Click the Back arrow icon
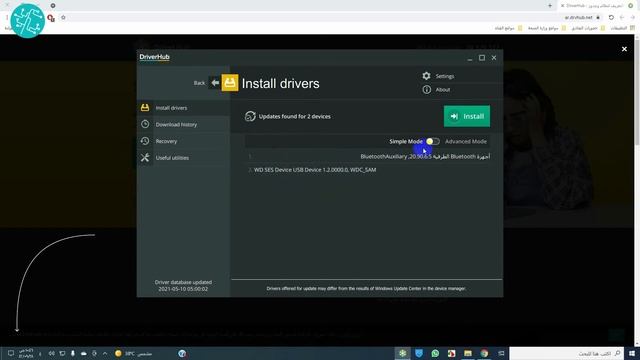640x360 pixels. (x=215, y=83)
